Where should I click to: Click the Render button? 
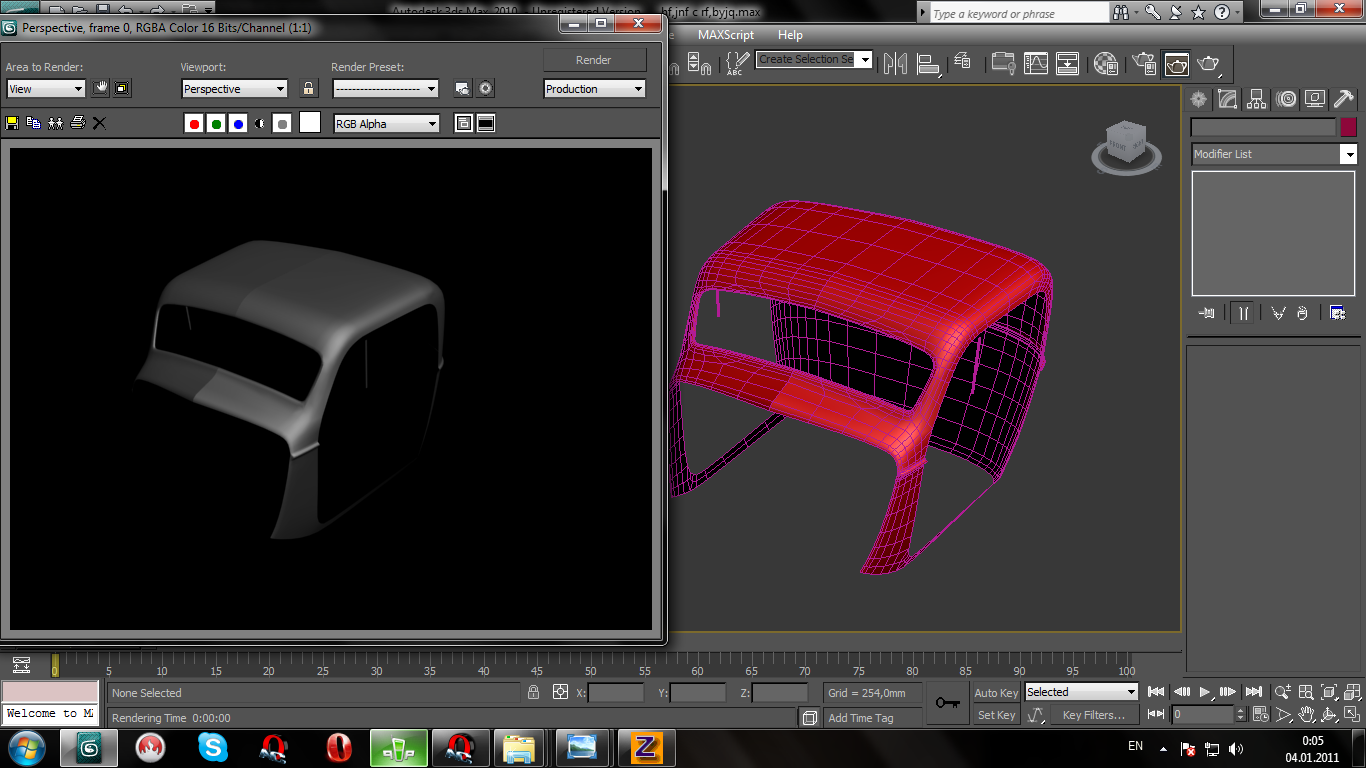(x=593, y=60)
